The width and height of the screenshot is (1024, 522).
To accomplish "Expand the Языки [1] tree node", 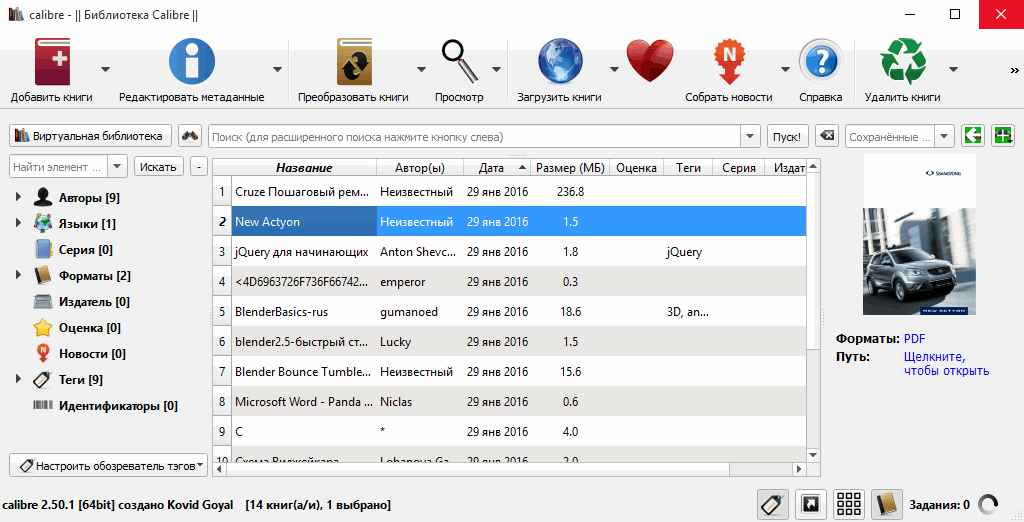I will point(18,223).
